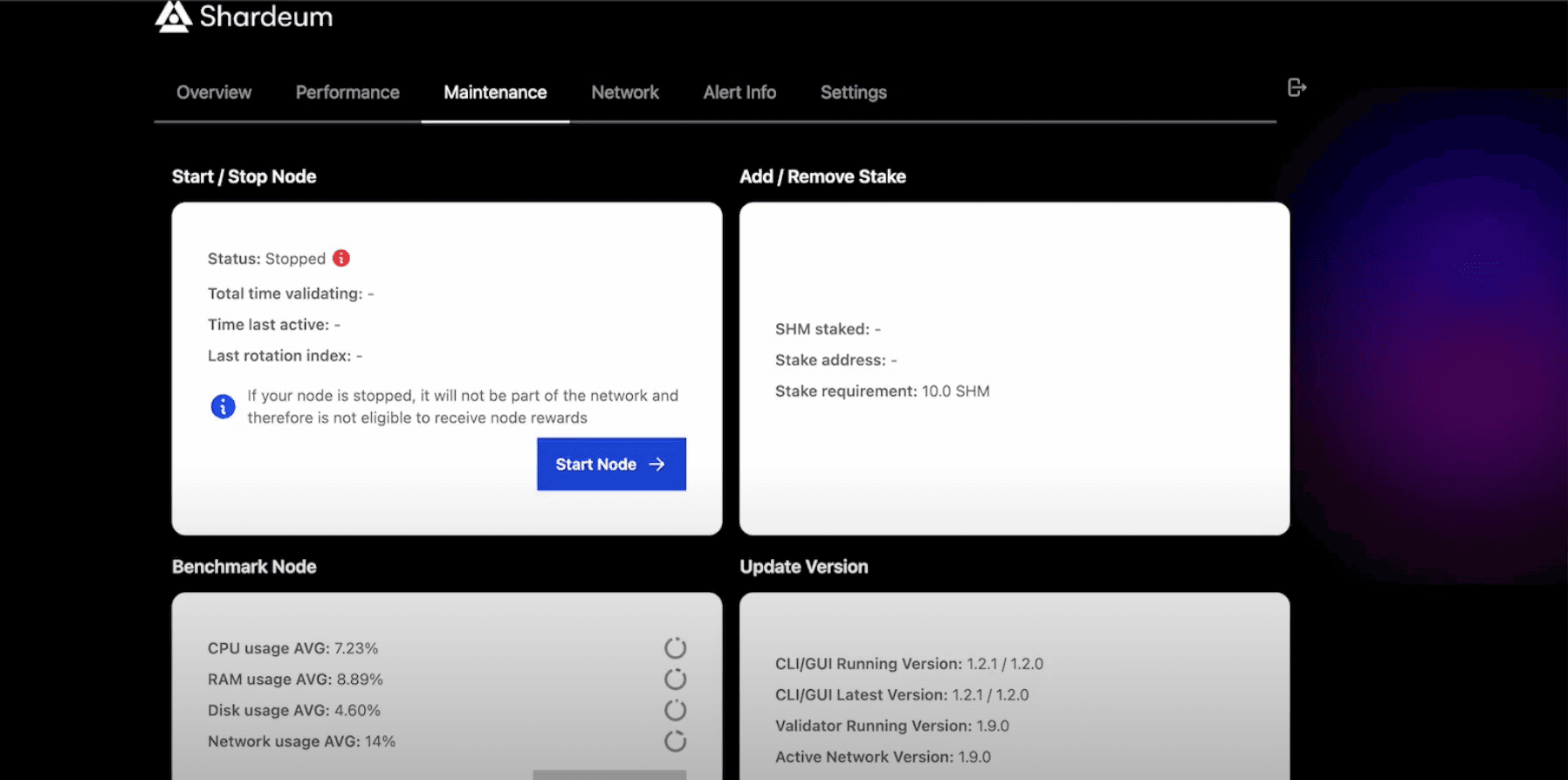Refresh the CPU usage AVG benchmark
This screenshot has height=780, width=1568.
tap(675, 648)
